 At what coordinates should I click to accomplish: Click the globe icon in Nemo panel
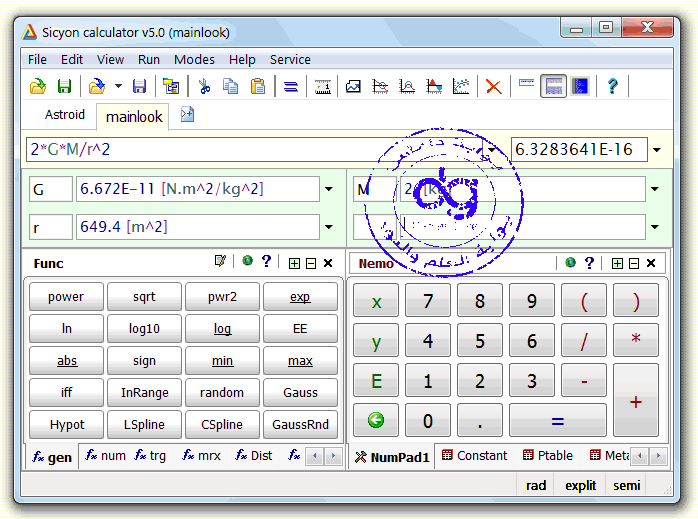570,262
